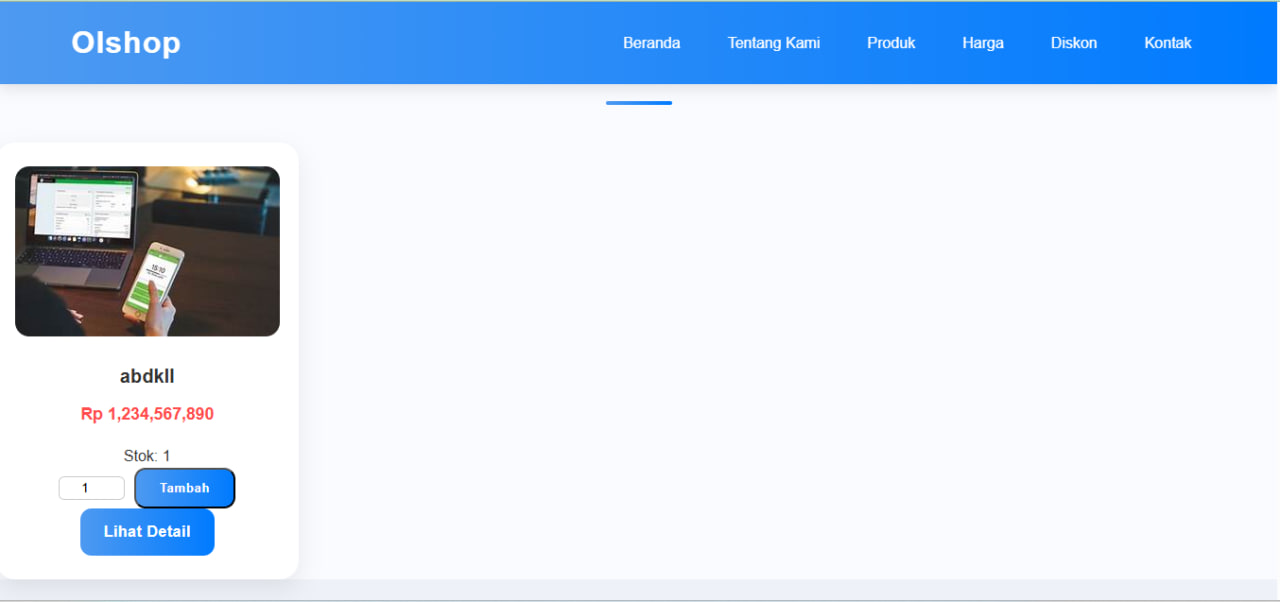Screen dimensions: 1280x602
Task: Go to the Beranda page
Action: tap(651, 43)
